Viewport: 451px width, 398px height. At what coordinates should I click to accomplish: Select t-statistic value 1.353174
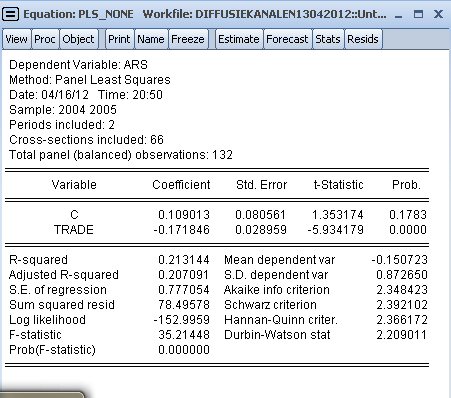tap(337, 215)
